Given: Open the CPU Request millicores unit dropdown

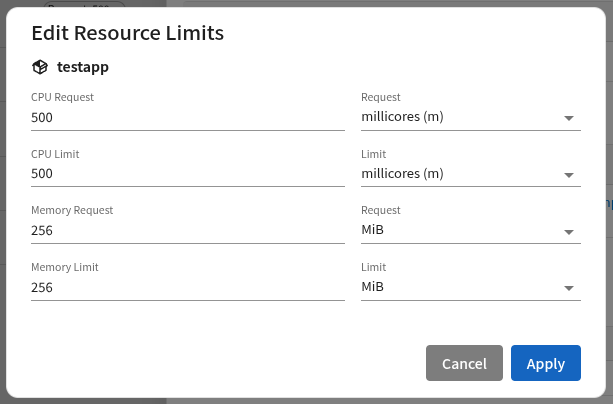Looking at the screenshot, I should click(458, 117).
